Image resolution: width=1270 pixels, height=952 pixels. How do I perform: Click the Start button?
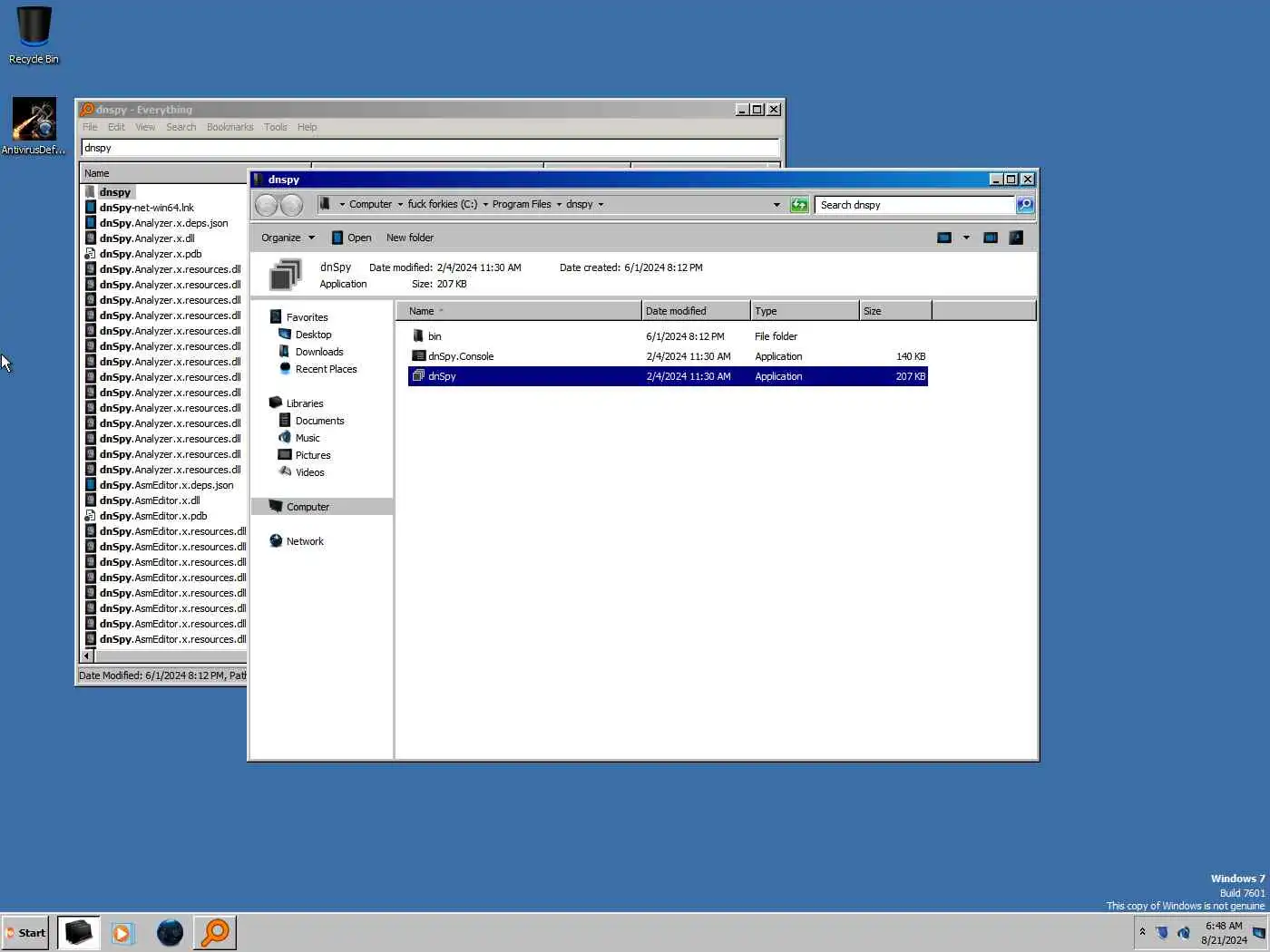(x=25, y=932)
